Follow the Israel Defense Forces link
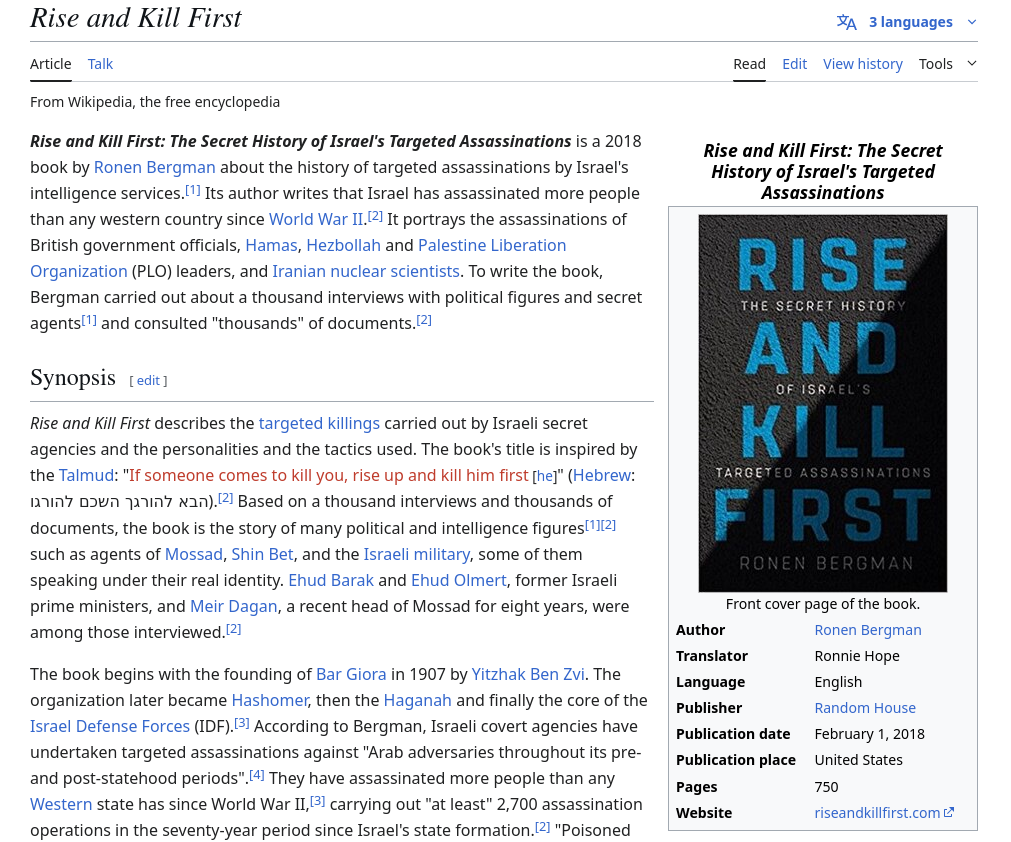Screen dimensions: 1011x842 [110, 726]
